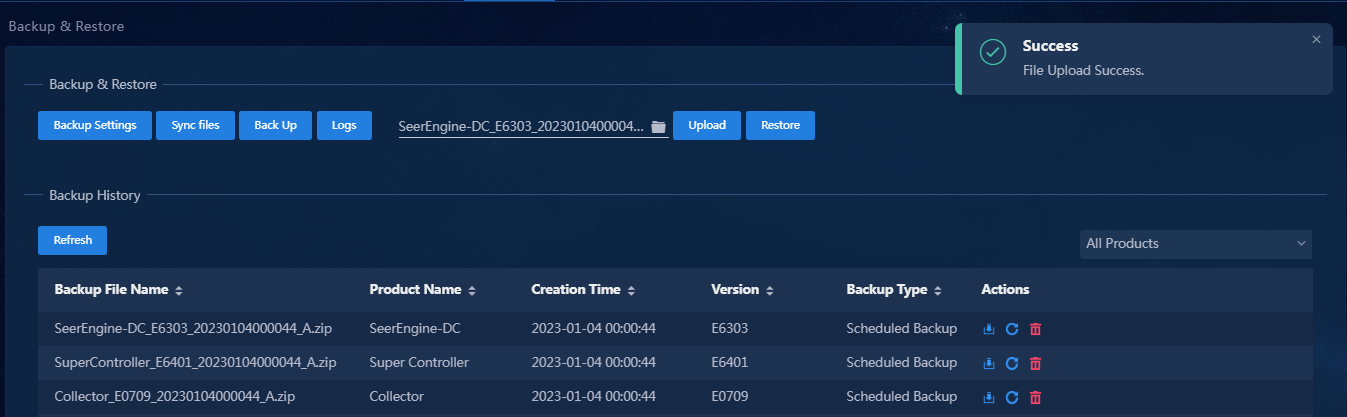Click Scheduled Backup in the SeerEngine-DC row
1347x417 pixels.
pyautogui.click(x=901, y=329)
